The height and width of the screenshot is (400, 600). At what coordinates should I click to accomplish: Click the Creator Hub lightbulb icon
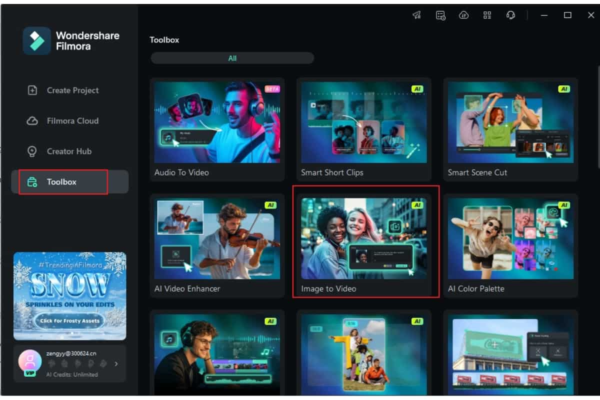point(32,151)
